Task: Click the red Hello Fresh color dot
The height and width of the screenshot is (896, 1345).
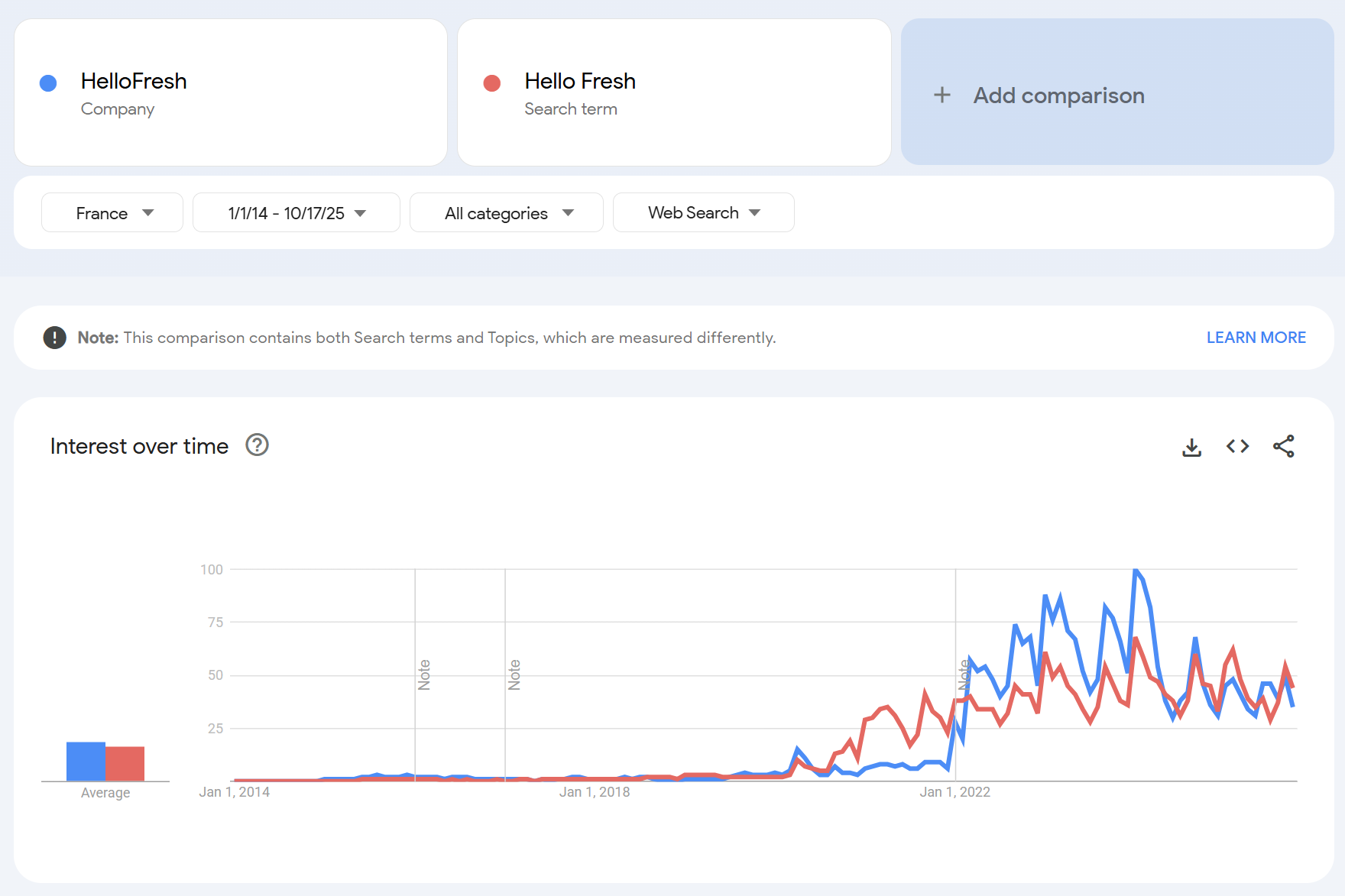Action: 492,83
